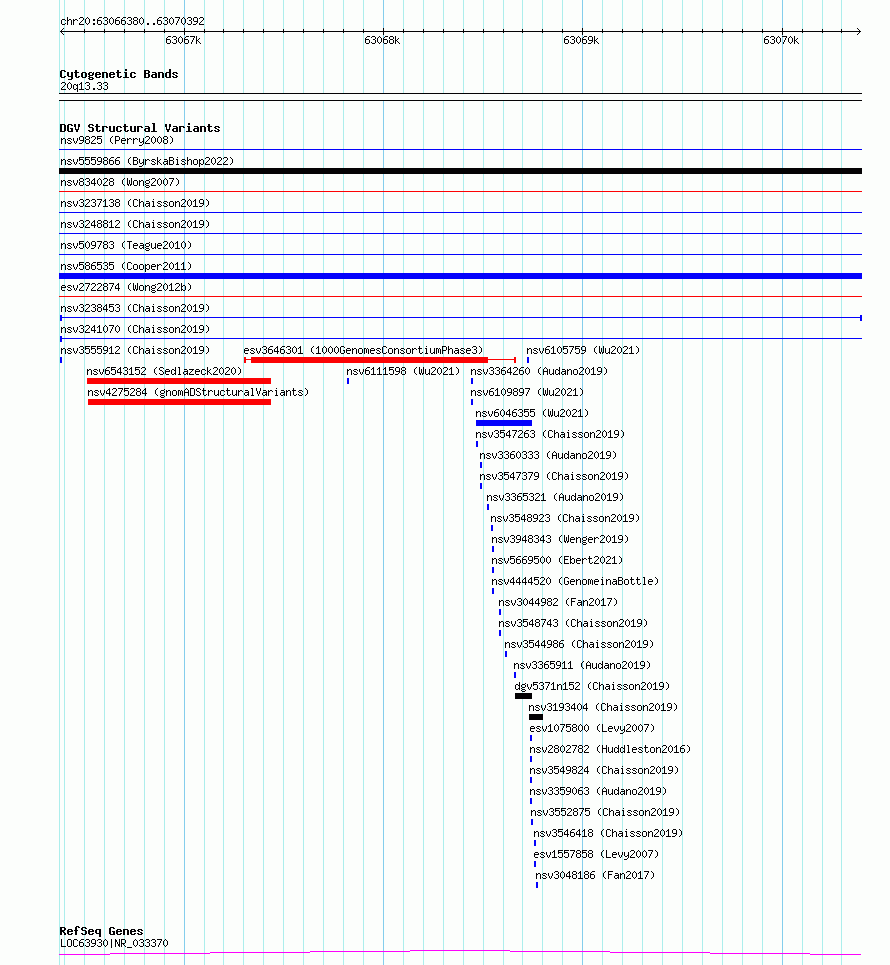890x965 pixels.
Task: Click the 63068k ruler position label
Action: pos(382,40)
